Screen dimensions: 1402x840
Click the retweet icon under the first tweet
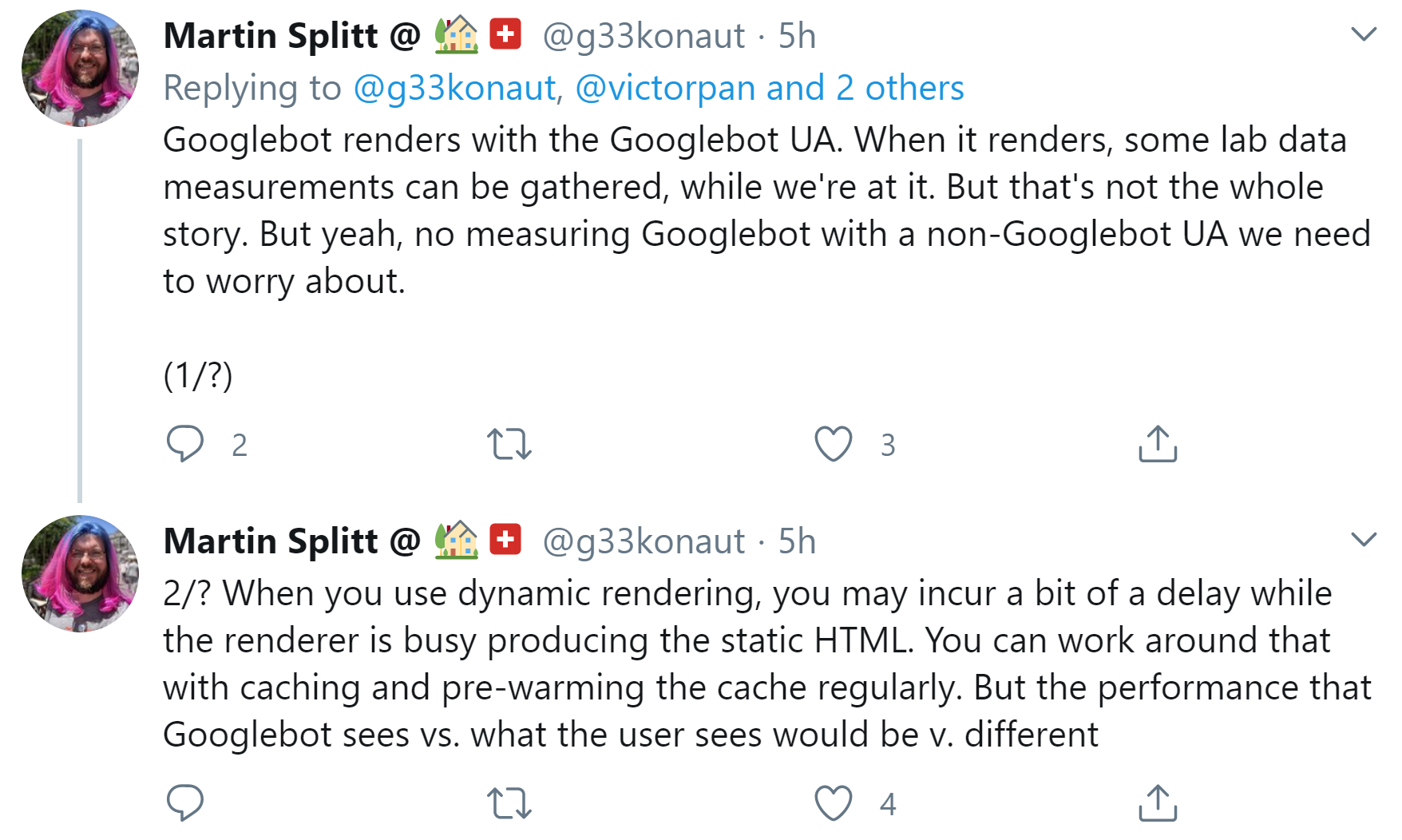point(509,444)
